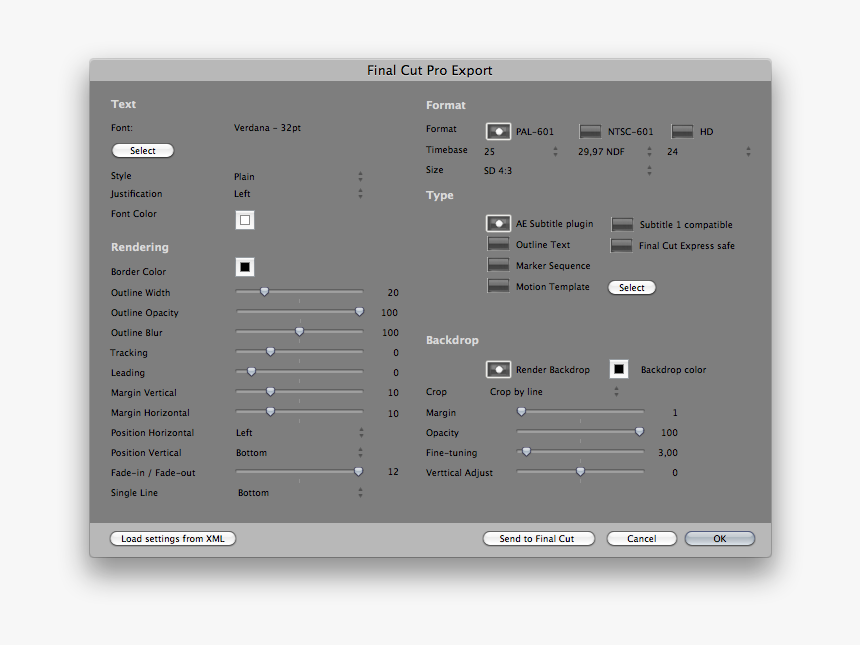Choose the HD format option
860x645 pixels.
(682, 132)
